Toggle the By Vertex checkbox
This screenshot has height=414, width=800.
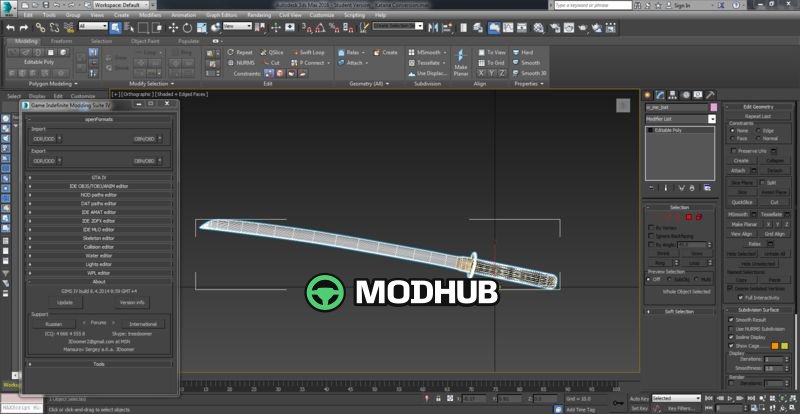[x=651, y=227]
